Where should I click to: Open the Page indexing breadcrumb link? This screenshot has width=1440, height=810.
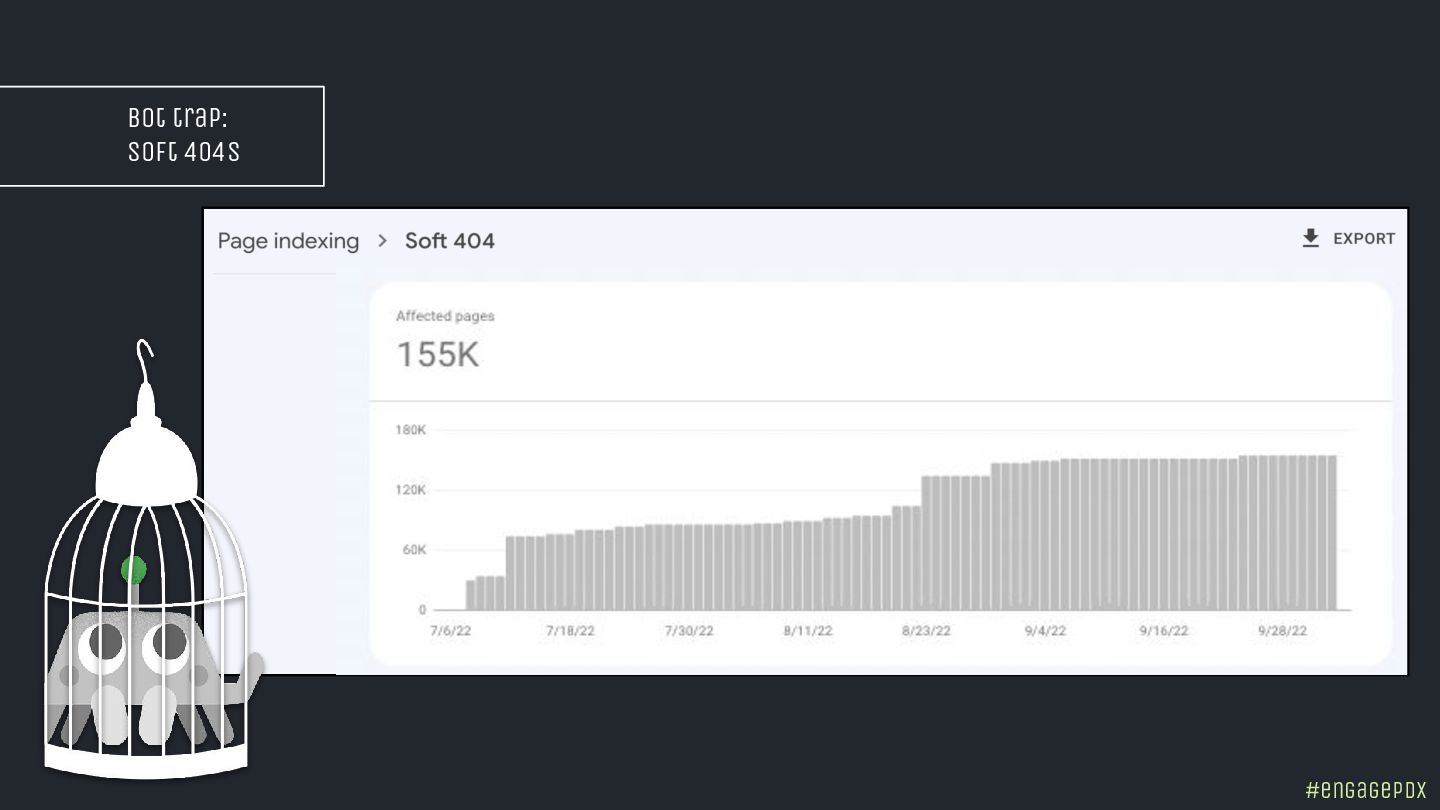pos(288,241)
